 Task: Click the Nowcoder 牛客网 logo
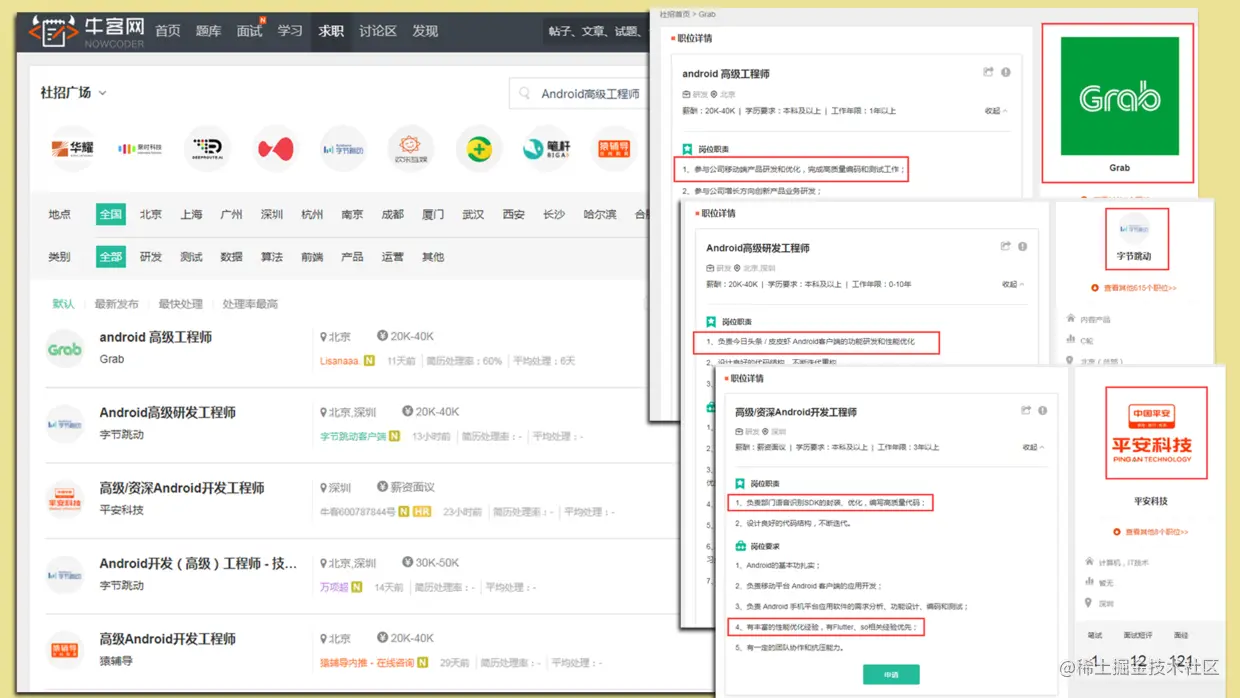(x=86, y=31)
